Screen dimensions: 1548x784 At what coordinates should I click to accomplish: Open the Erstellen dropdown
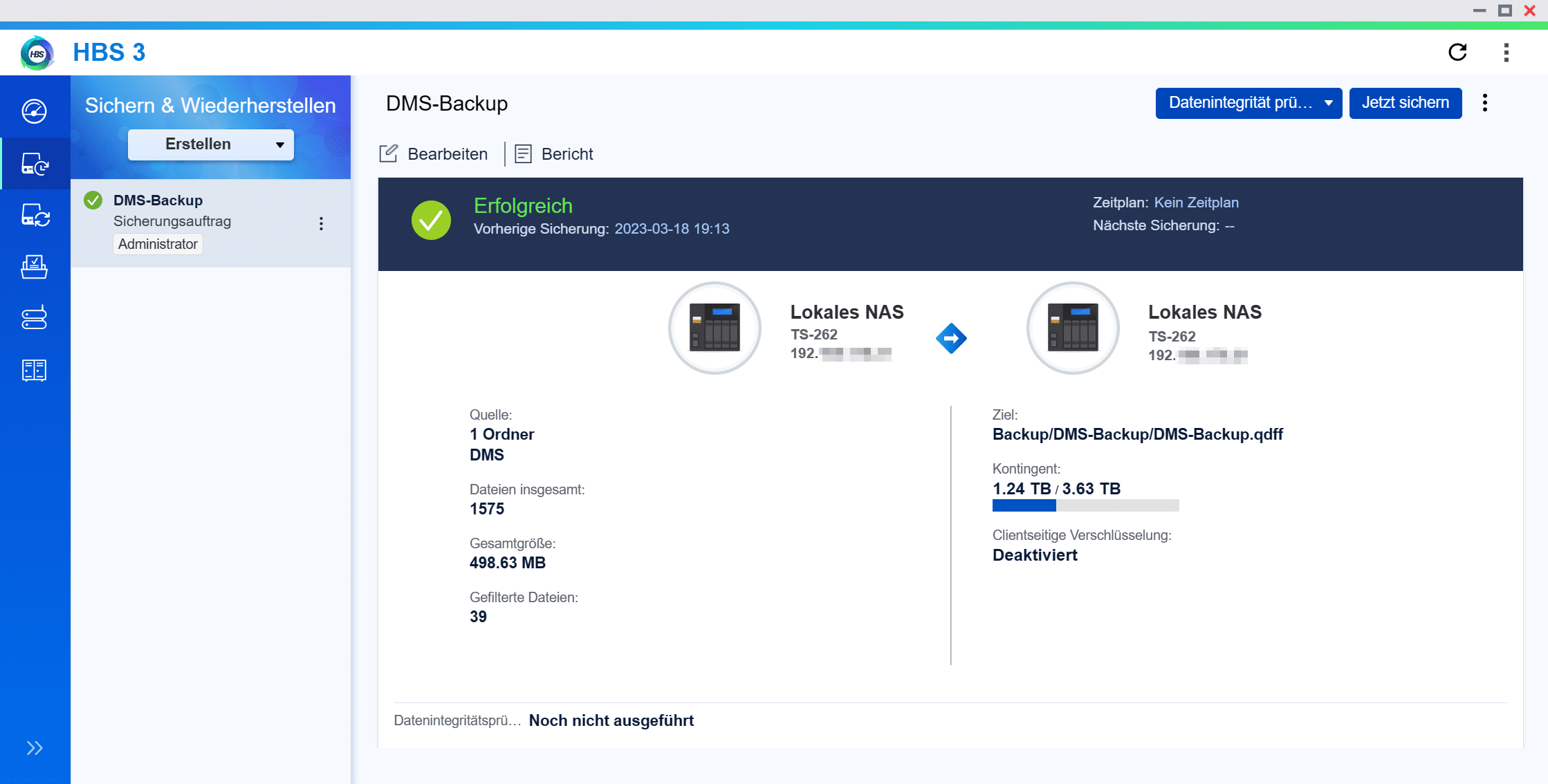point(211,144)
